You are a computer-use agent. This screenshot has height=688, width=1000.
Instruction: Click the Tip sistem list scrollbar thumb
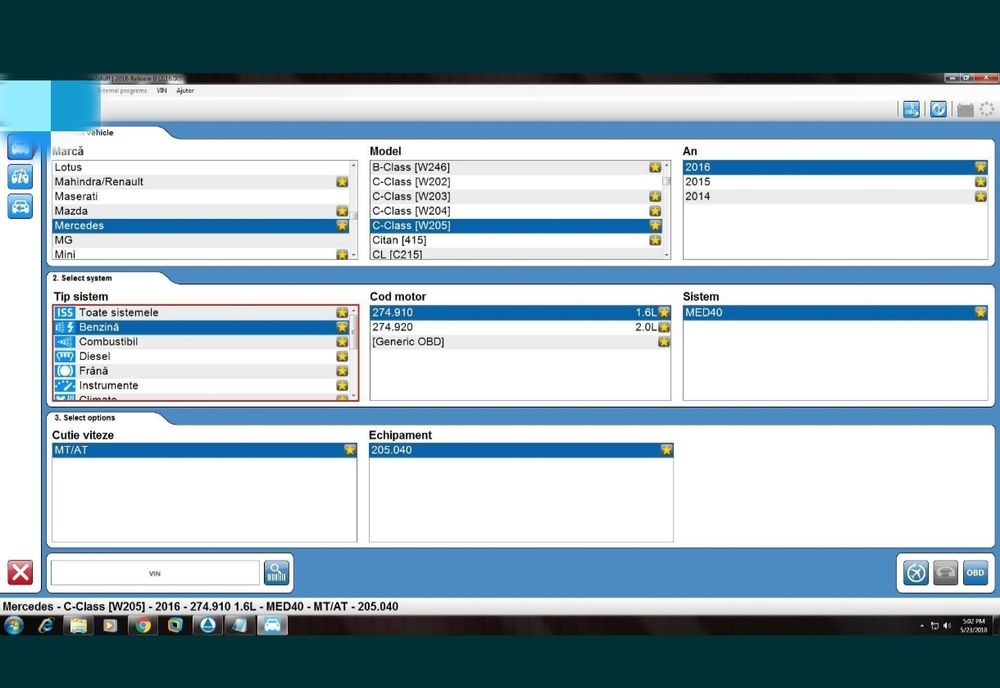pos(354,332)
